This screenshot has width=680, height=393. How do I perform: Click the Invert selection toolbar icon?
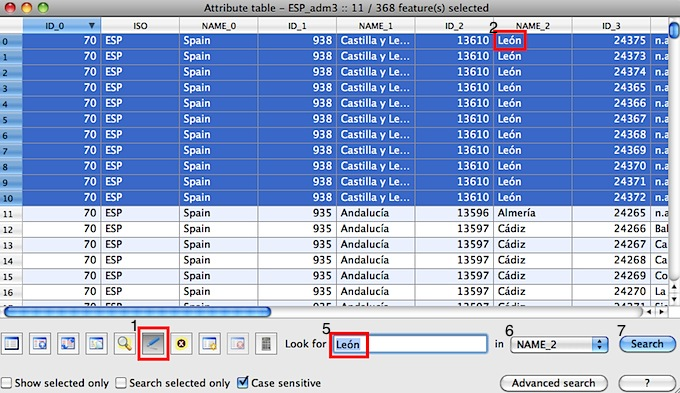[x=68, y=344]
